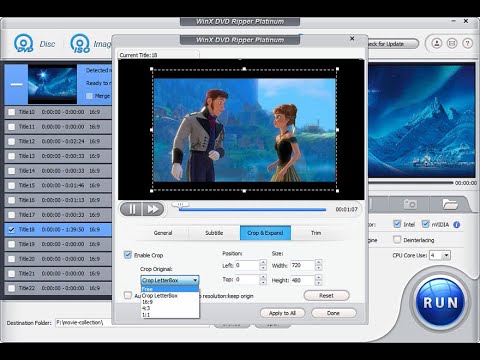Click the main preview seek bar
Screen dimensions: 480x360
[410, 183]
